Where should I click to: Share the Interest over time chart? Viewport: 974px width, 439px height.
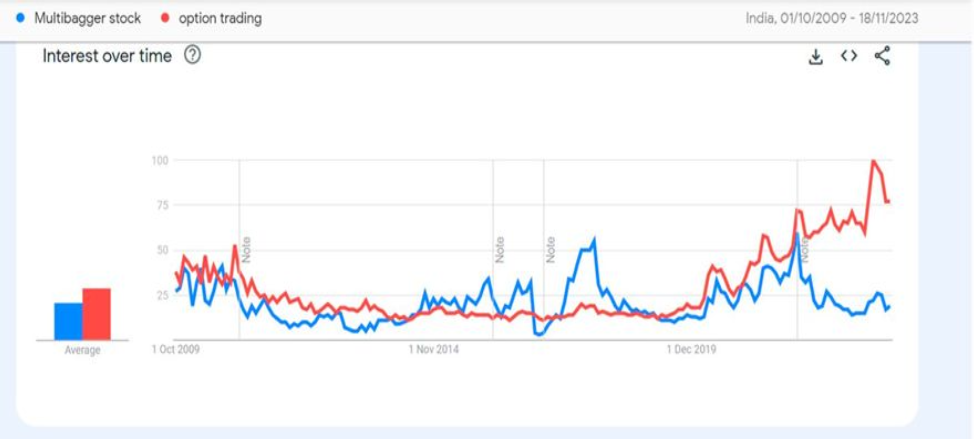point(883,56)
